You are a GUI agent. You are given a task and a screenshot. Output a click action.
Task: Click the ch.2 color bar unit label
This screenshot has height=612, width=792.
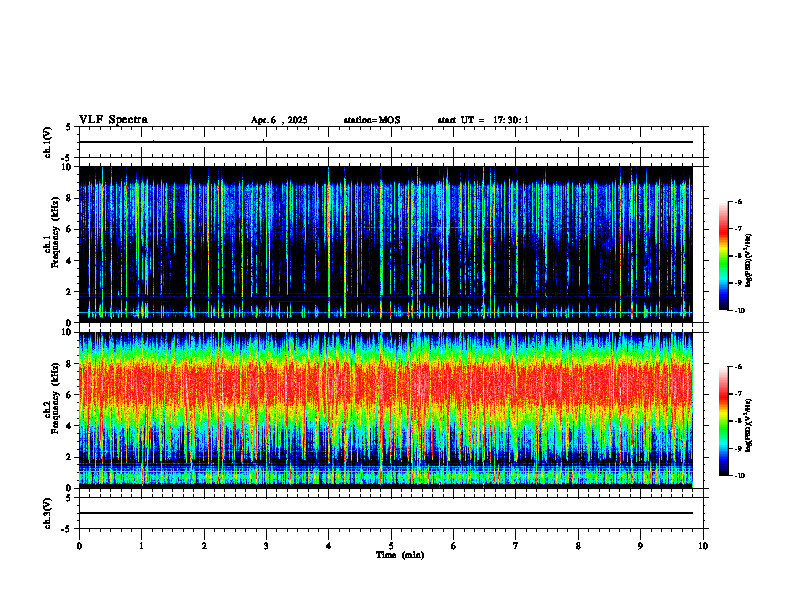point(748,425)
